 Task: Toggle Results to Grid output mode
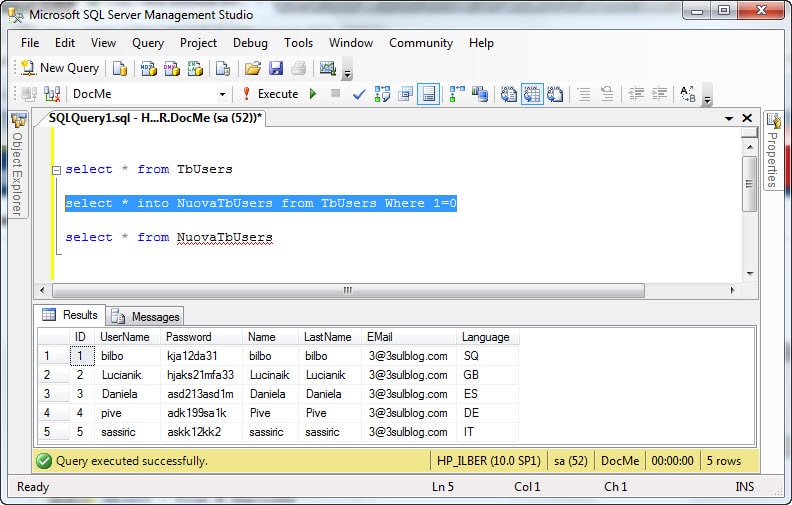pyautogui.click(x=532, y=94)
